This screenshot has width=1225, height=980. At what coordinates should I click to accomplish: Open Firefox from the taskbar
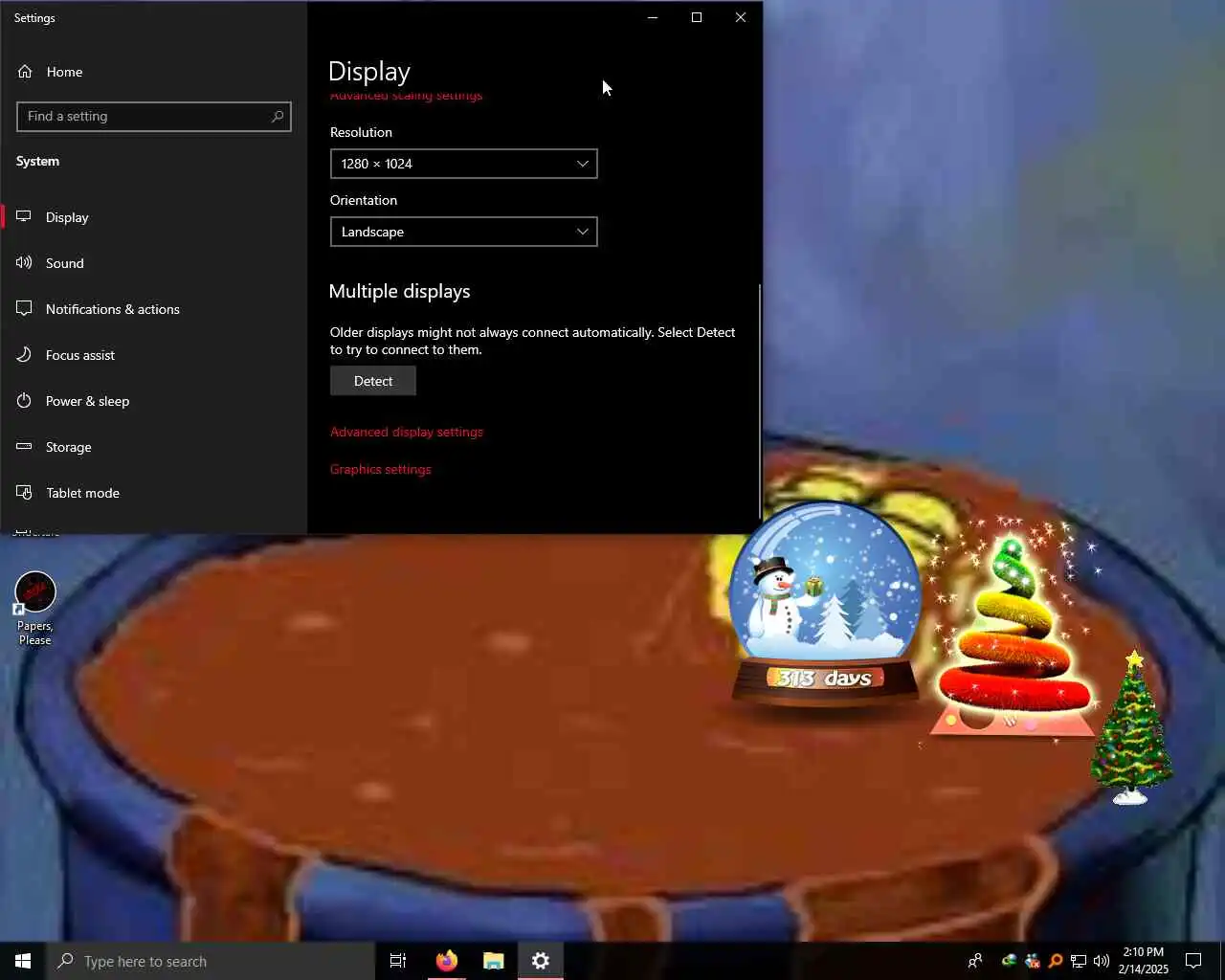coord(447,961)
